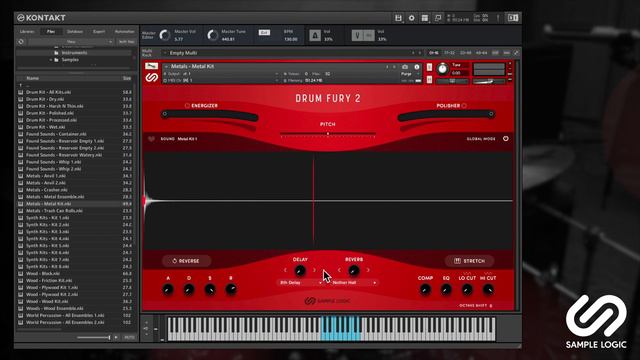Click the instrument wrench edit icon
640x360 pixels.
coord(151,66)
